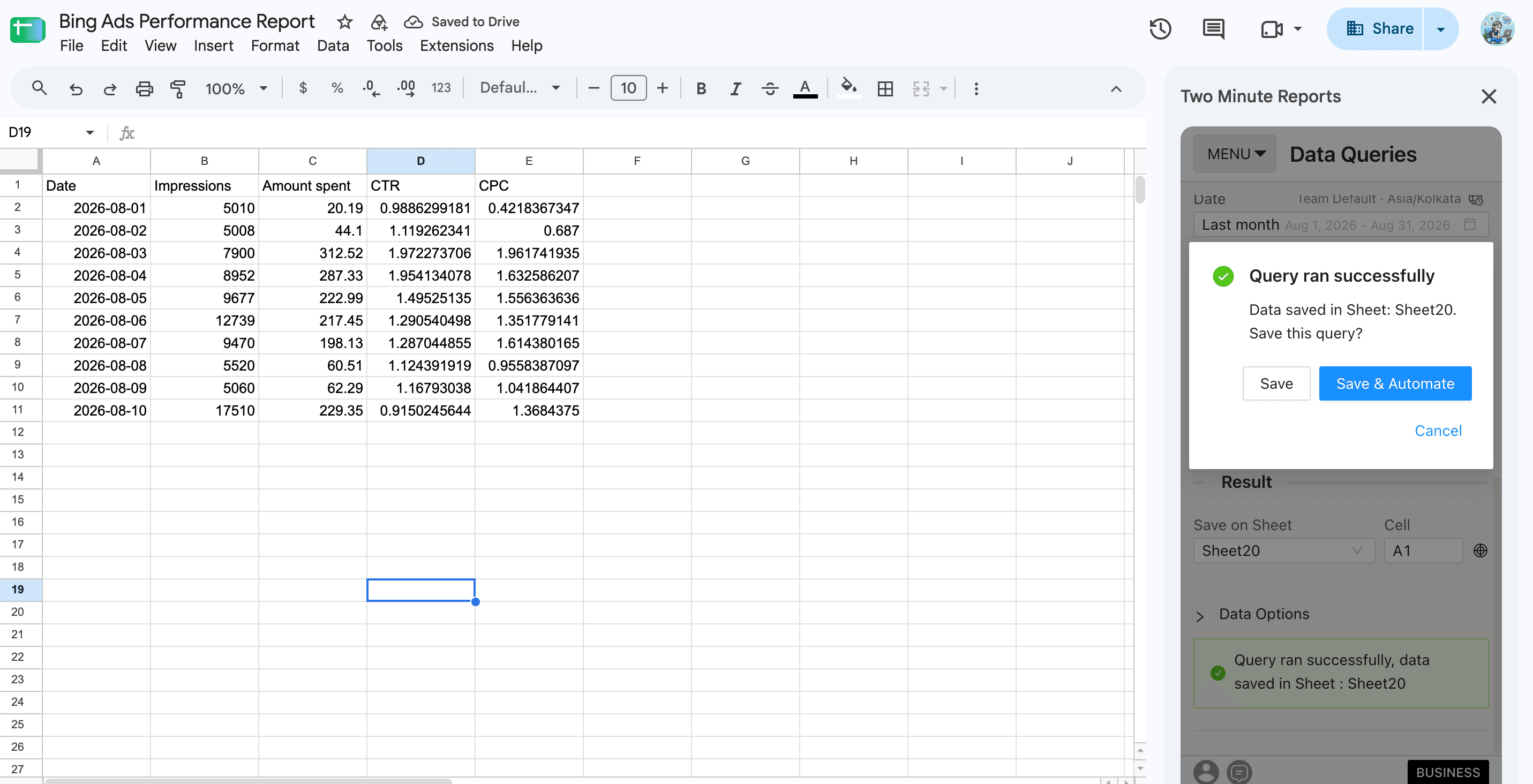The width and height of the screenshot is (1533, 784).
Task: Open the version history clock icon
Action: click(1160, 28)
